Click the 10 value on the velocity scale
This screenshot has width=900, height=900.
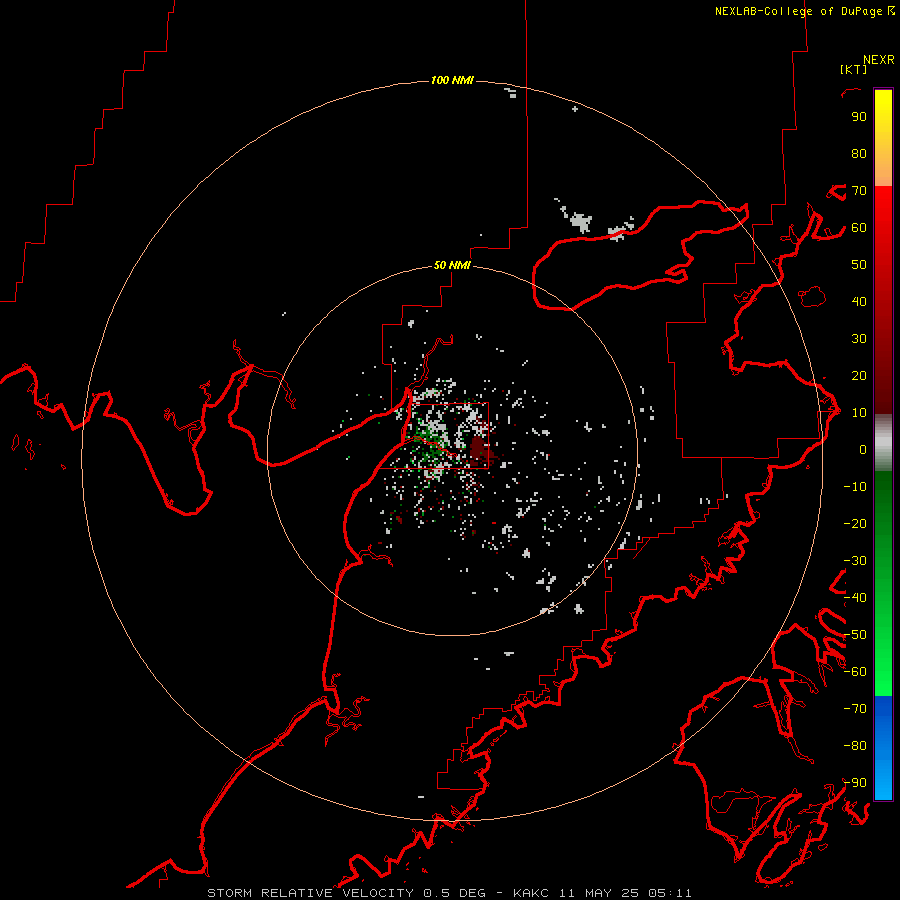(x=859, y=413)
